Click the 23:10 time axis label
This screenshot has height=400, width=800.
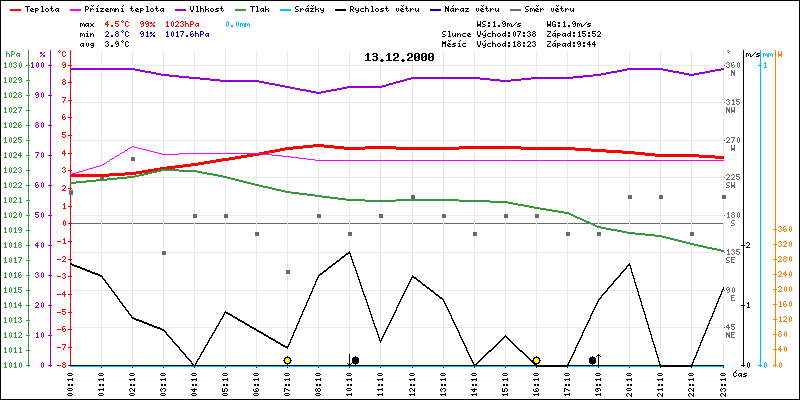(x=722, y=381)
